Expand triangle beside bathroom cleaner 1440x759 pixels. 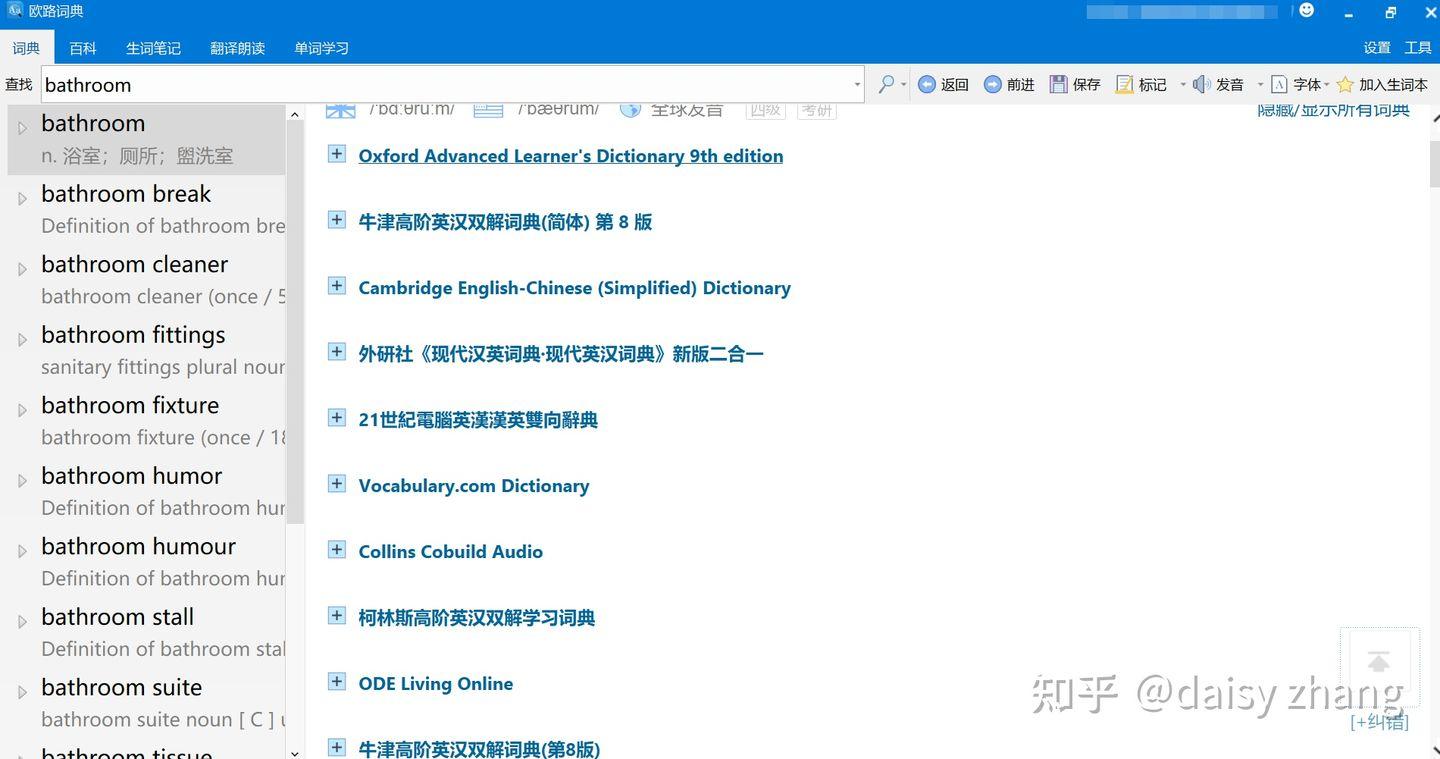(22, 269)
